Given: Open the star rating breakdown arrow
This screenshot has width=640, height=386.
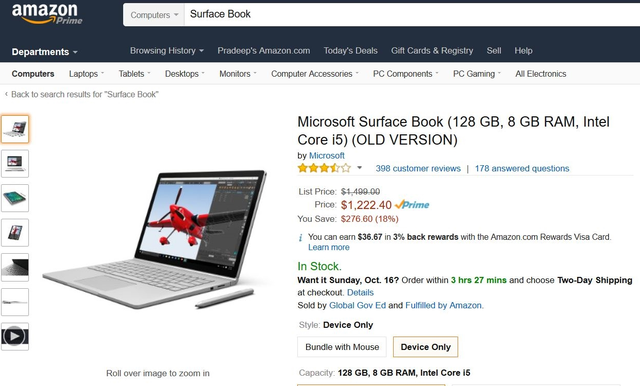Looking at the screenshot, I should 360,168.
